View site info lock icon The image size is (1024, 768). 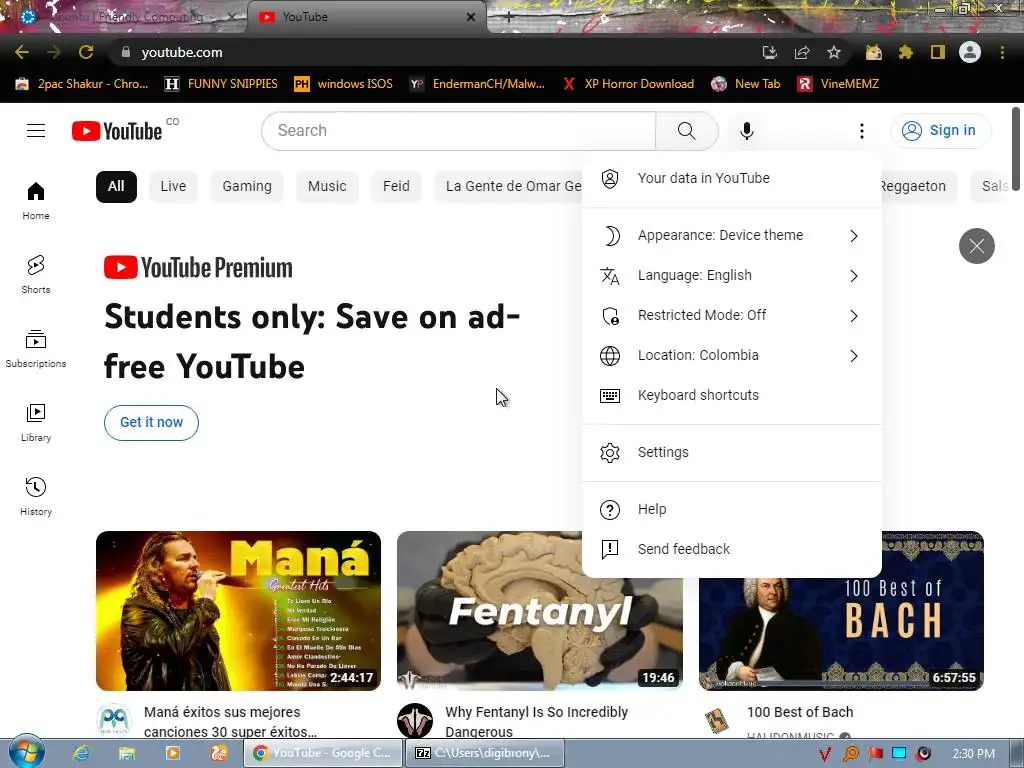click(x=126, y=52)
